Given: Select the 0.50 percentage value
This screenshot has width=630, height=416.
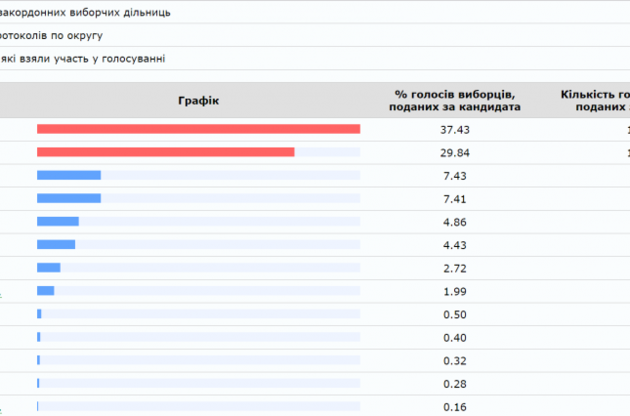Looking at the screenshot, I should (x=455, y=314).
